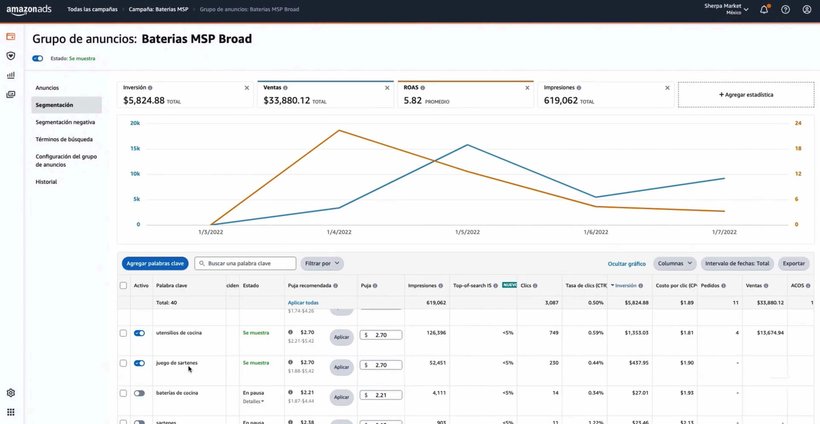Screen dimensions: 820x424
Task: Open the creative assets image sidebar icon
Action: coord(10,95)
